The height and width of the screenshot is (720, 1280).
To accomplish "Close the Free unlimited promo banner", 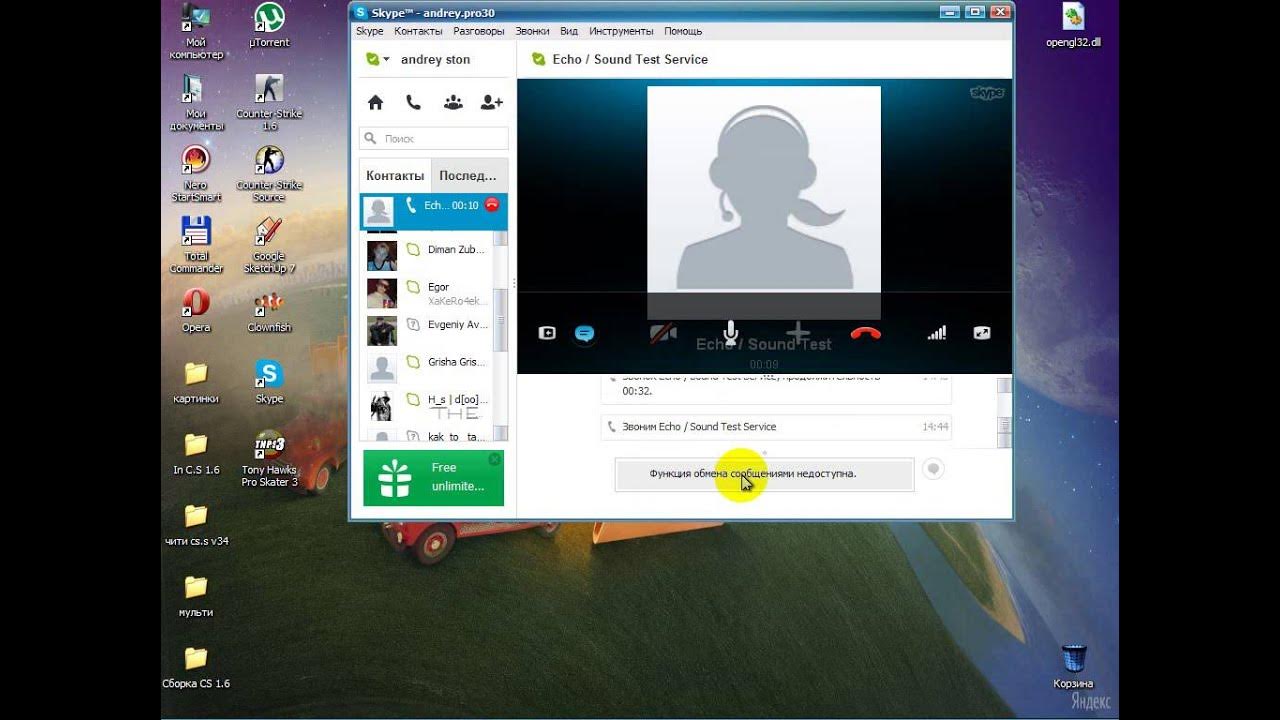I will 494,459.
